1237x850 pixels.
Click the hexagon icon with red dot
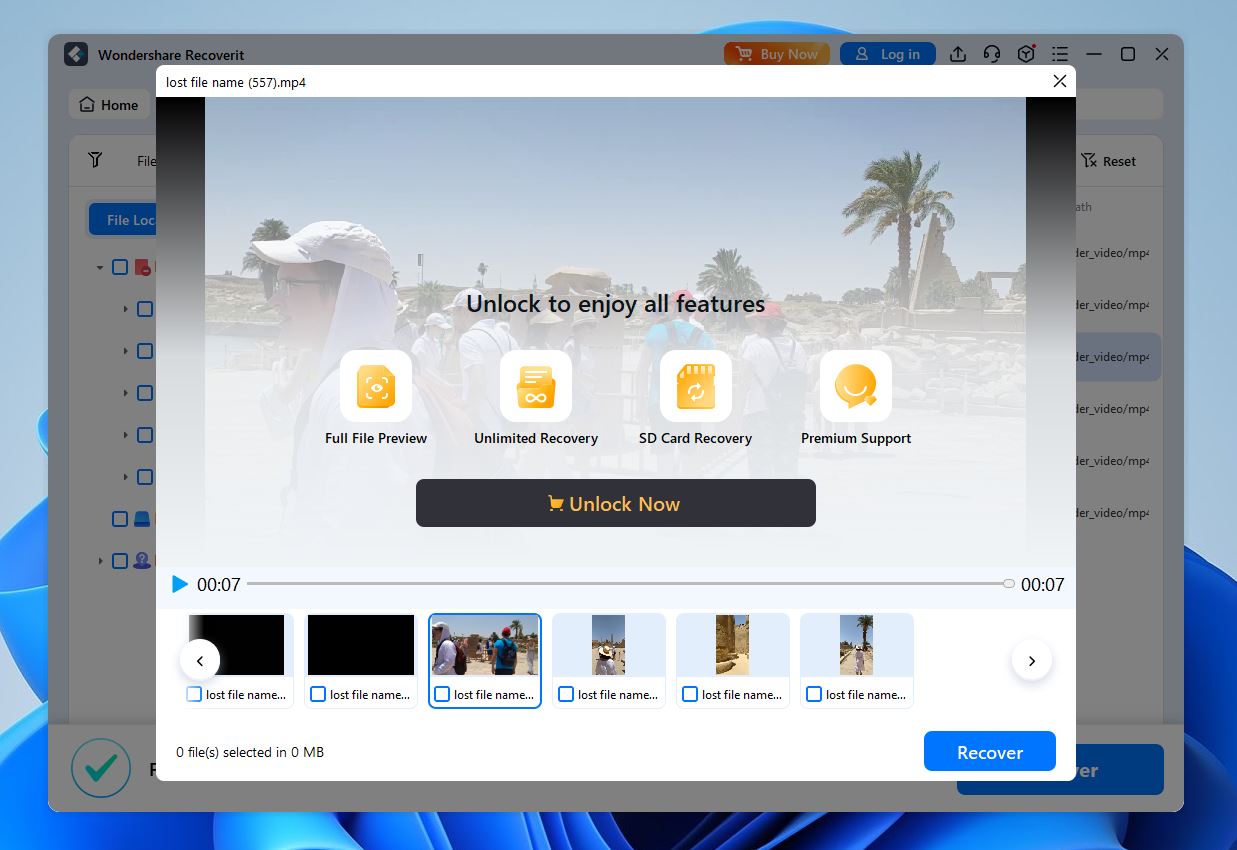[1026, 54]
